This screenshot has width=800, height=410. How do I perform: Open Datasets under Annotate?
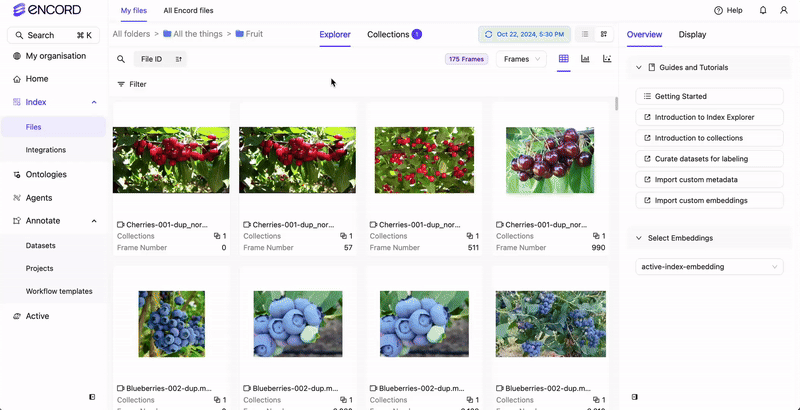(41, 245)
